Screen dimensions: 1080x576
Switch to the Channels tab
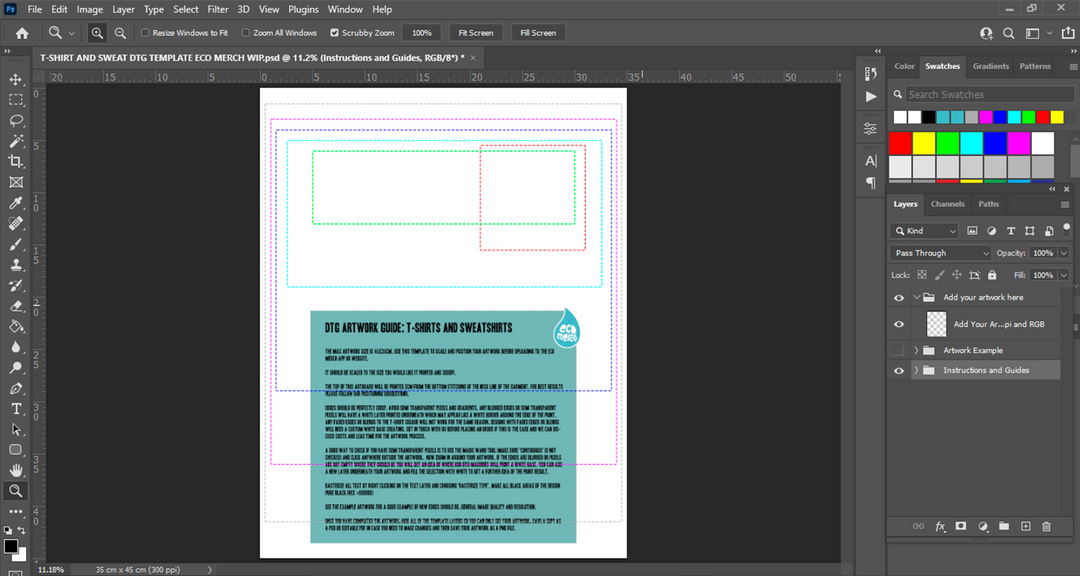(x=947, y=204)
